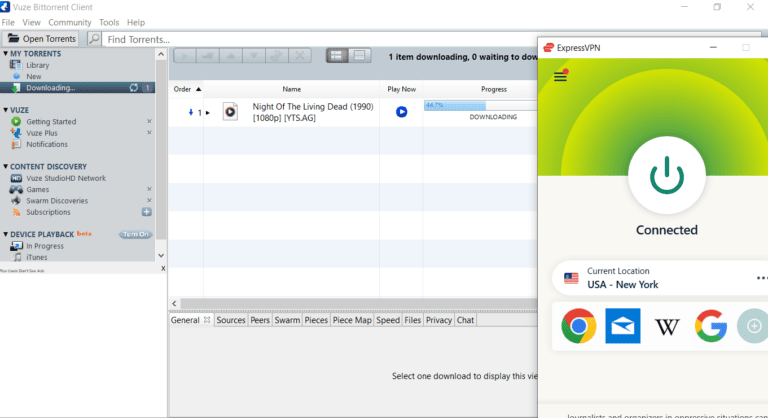The image size is (768, 418).
Task: Launch the Google Chrome shortcut
Action: point(578,326)
